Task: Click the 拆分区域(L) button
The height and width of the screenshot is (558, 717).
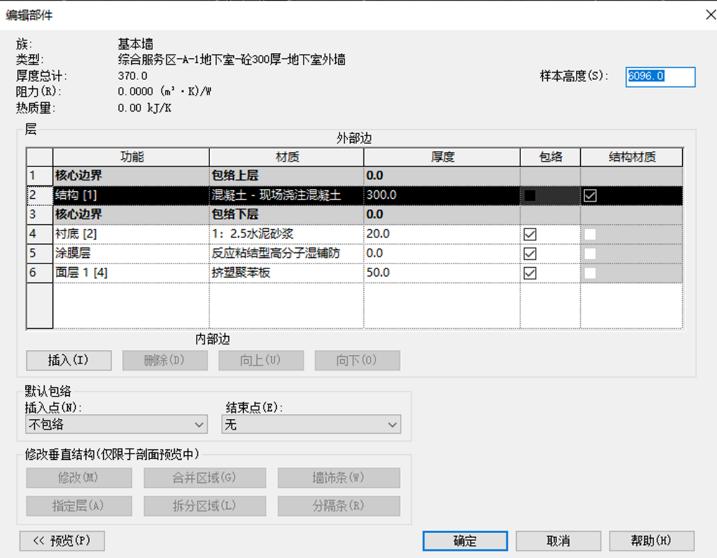Action: click(x=204, y=506)
